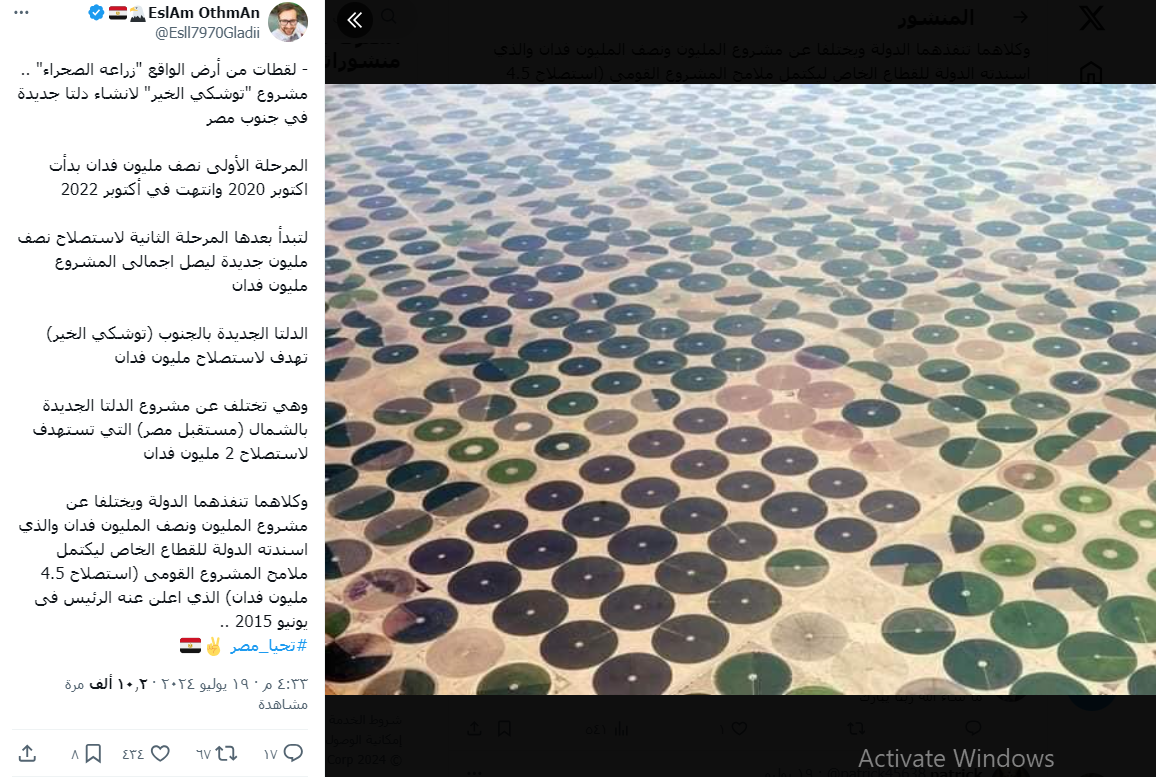
Task: Open EslAm OthmAn profile avatar
Action: (288, 21)
